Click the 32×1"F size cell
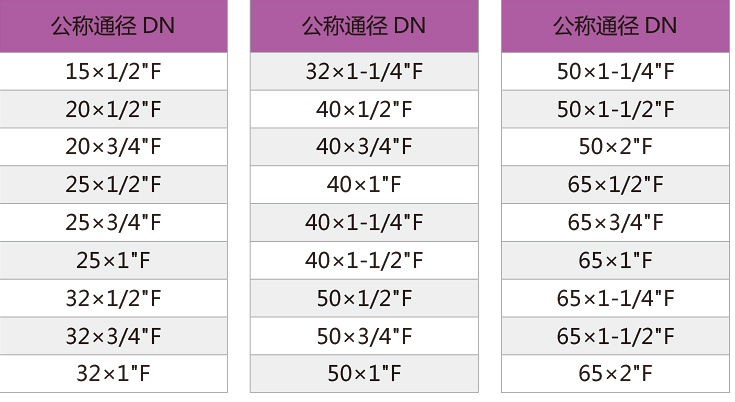 pyautogui.click(x=113, y=373)
